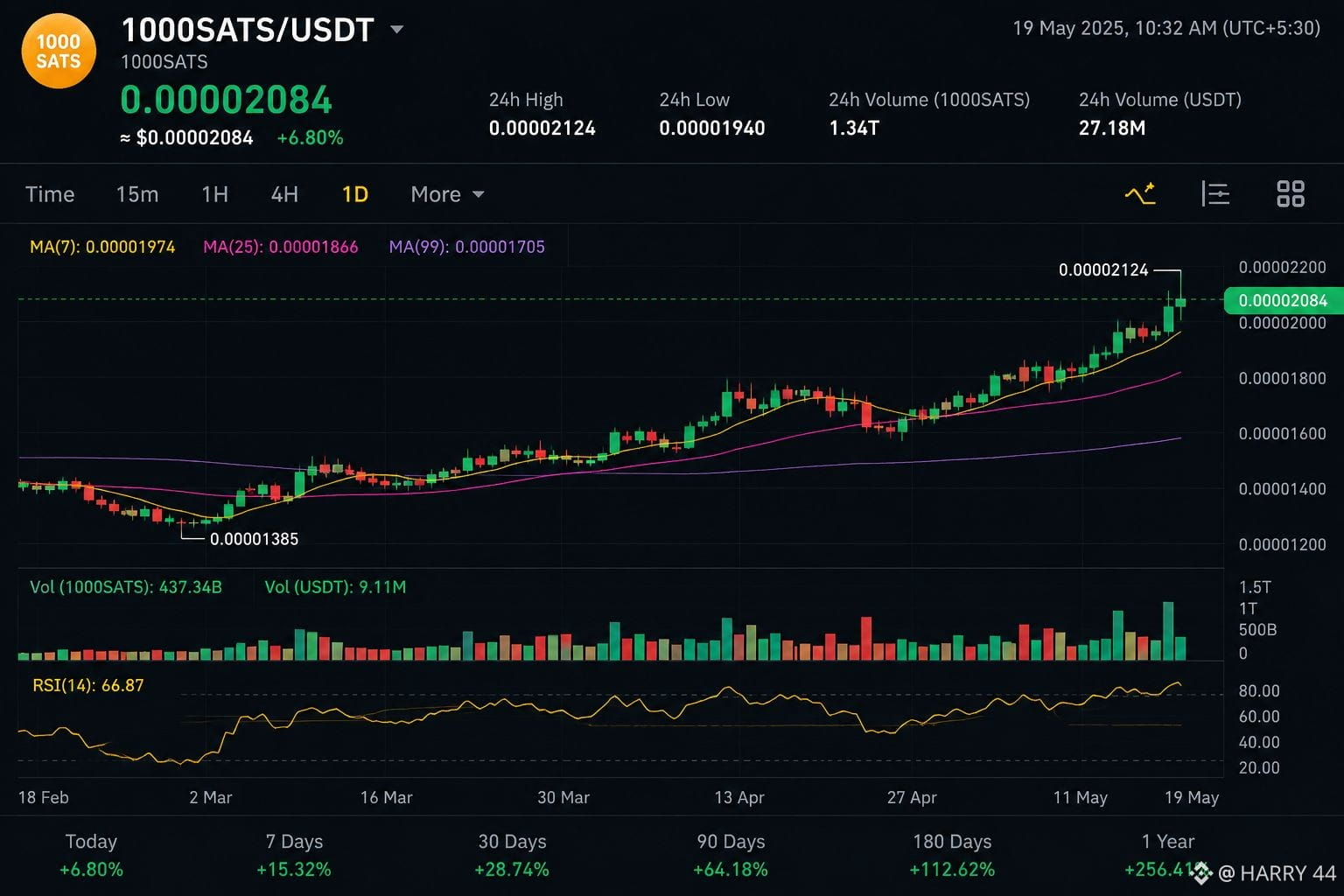Click the +6.80% change next to dollar price
This screenshot has width=1344, height=896.
[310, 137]
